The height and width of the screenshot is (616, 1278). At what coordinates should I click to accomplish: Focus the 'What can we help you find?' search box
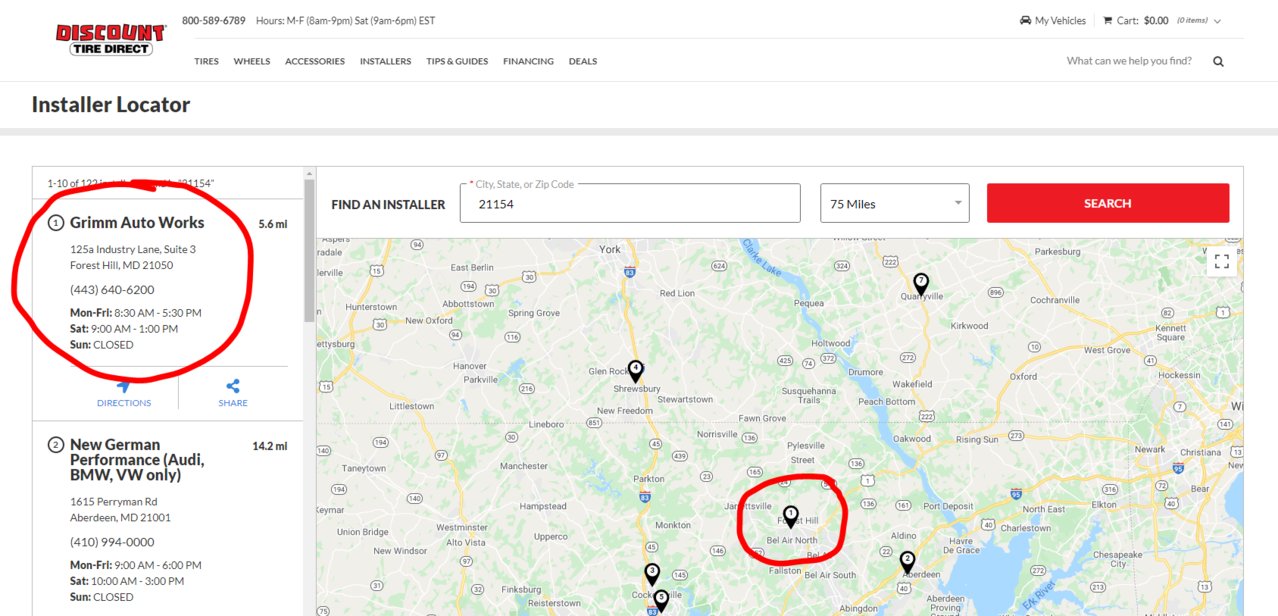point(1129,61)
